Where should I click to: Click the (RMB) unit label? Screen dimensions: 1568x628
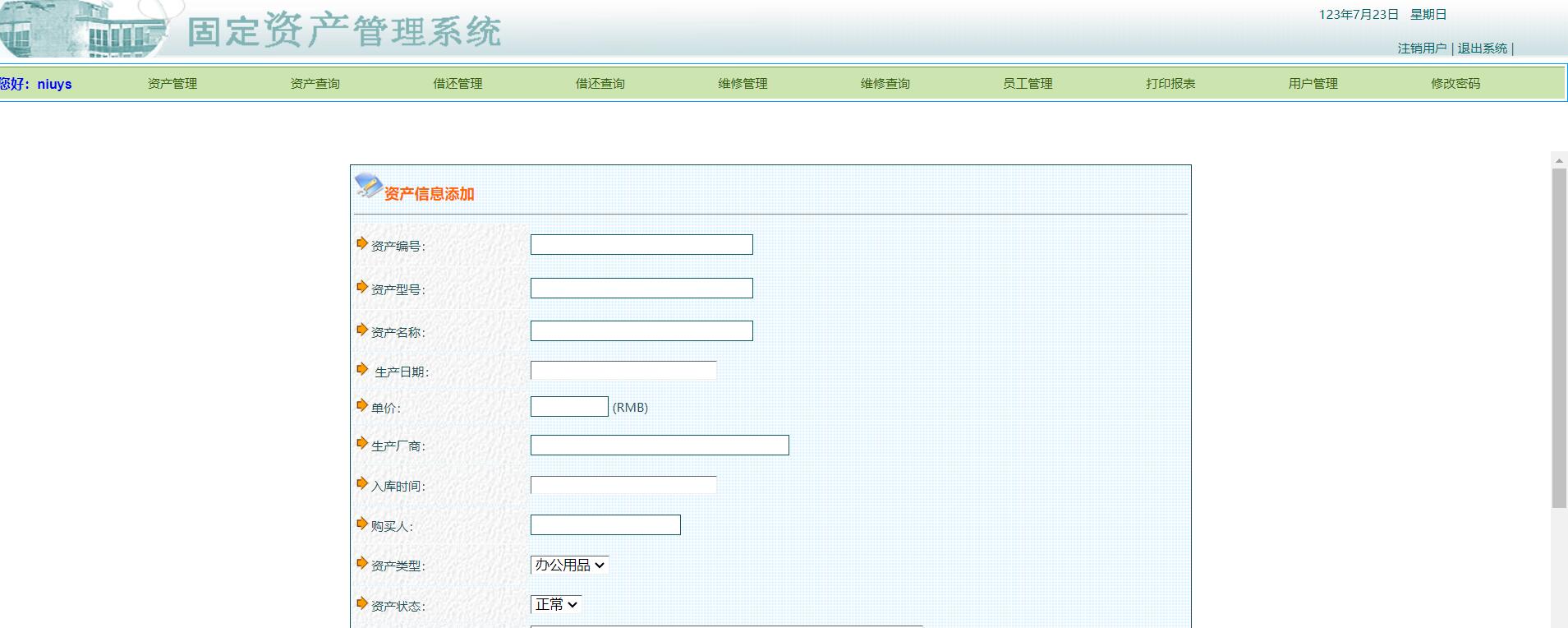(x=630, y=408)
